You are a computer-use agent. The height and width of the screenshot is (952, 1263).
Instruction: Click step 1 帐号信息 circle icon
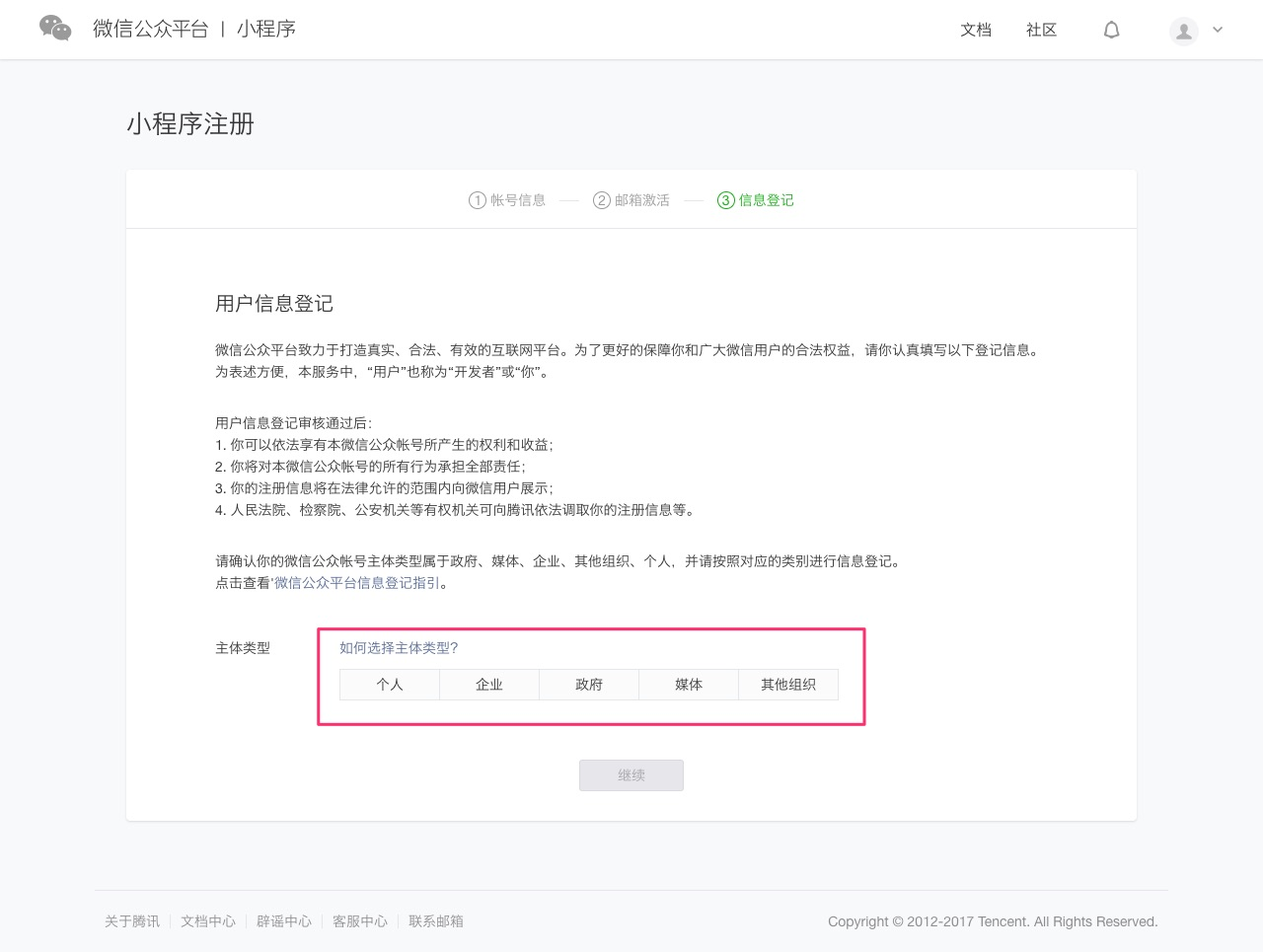(x=477, y=199)
